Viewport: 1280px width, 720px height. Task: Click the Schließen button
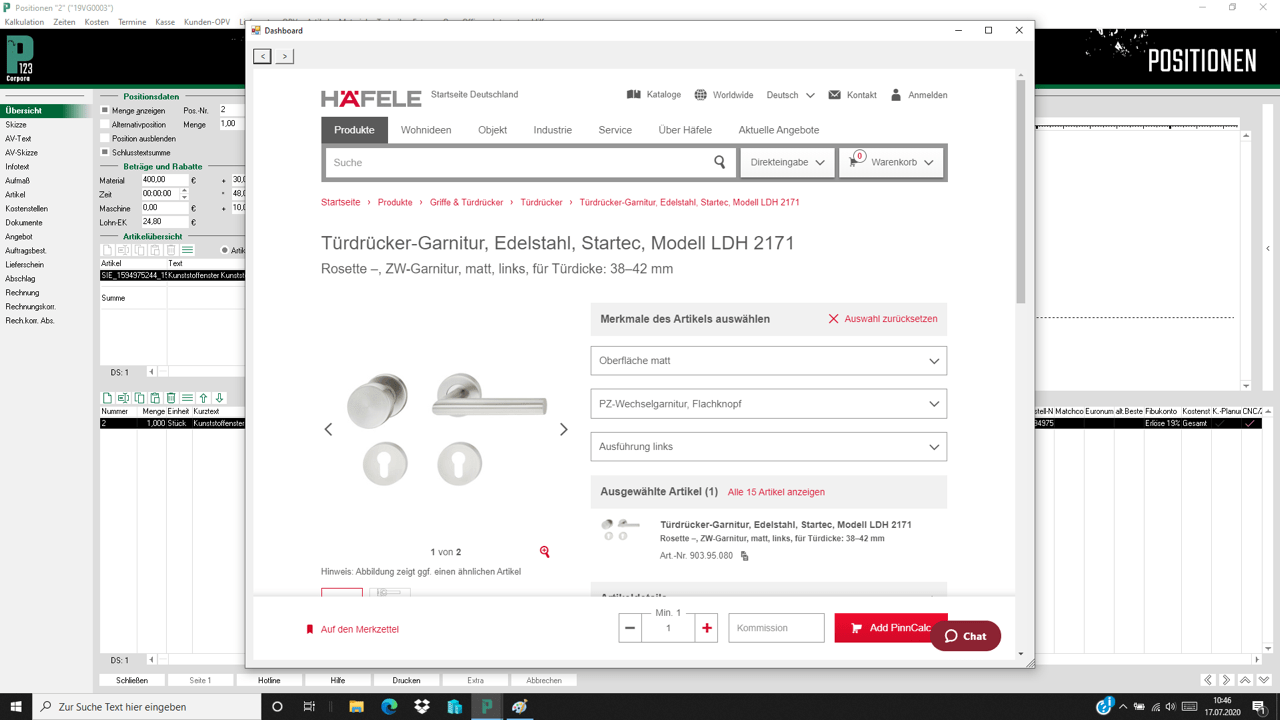click(x=131, y=680)
